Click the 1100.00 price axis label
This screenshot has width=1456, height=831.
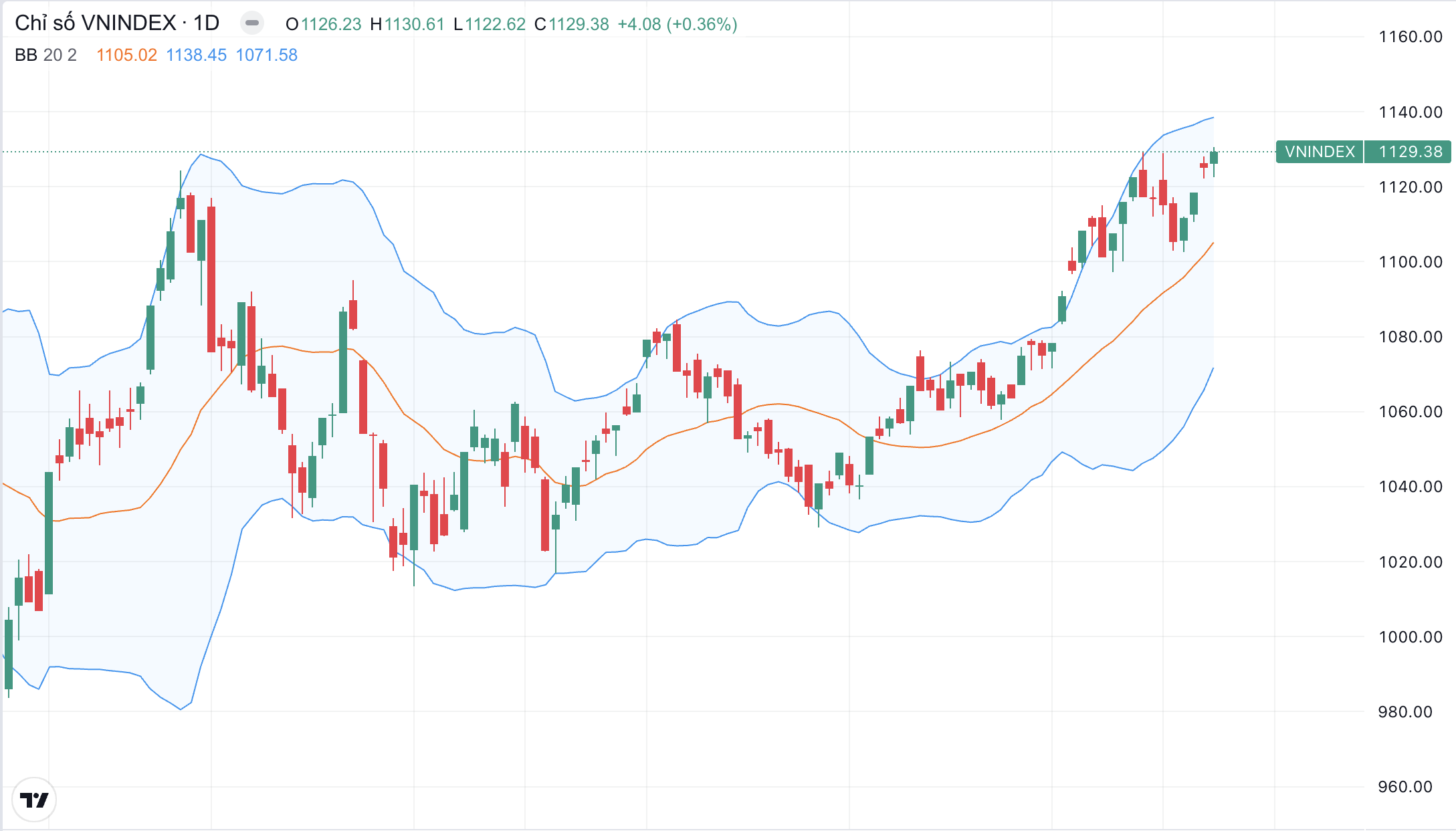(x=1411, y=261)
